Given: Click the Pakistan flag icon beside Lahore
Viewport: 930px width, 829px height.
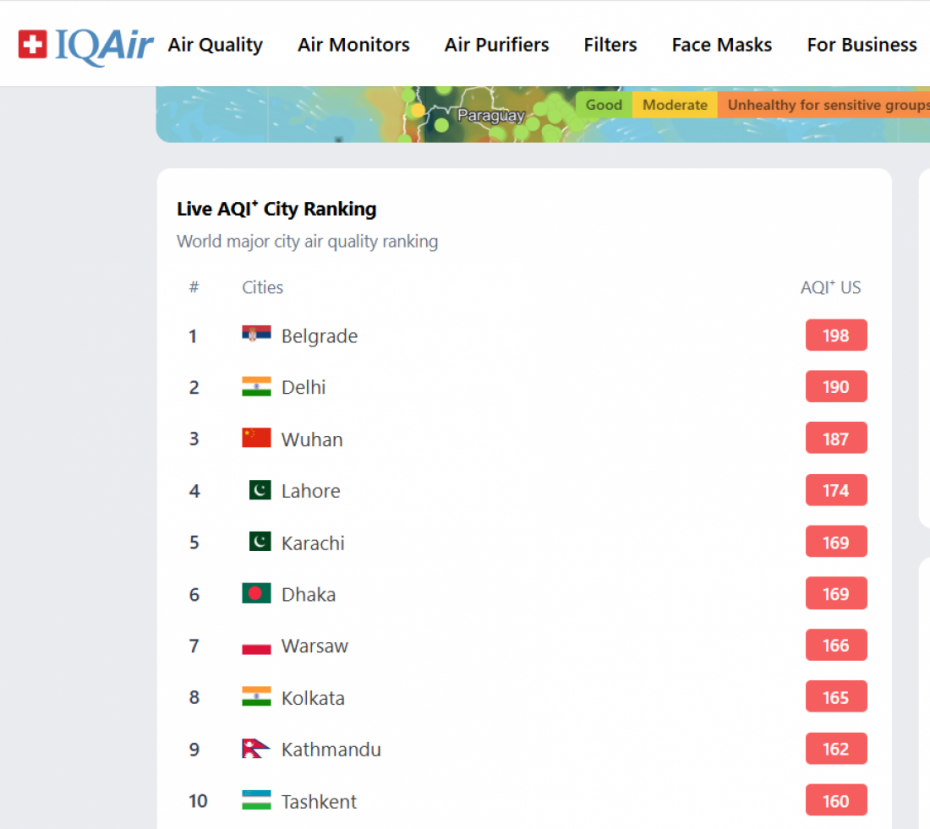Looking at the screenshot, I should [260, 490].
